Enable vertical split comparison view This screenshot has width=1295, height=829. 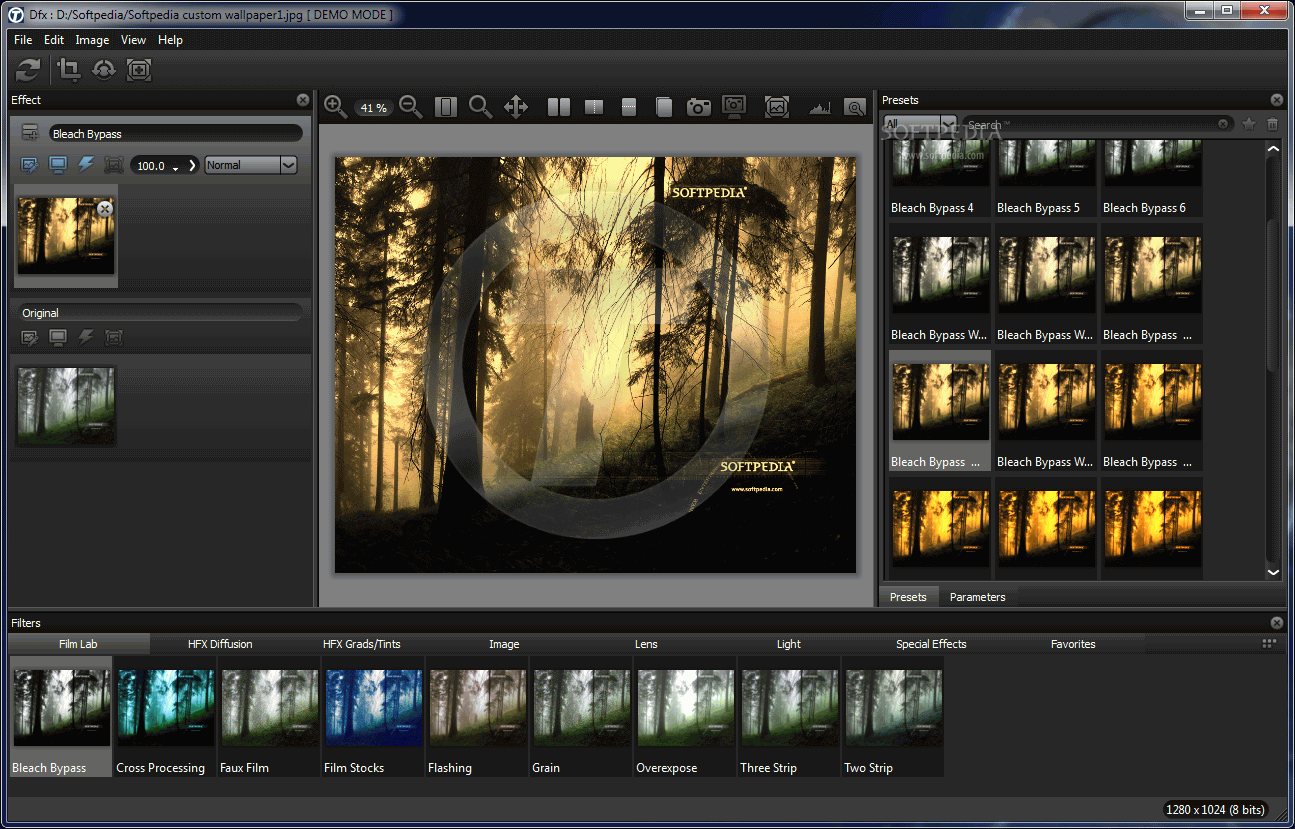coord(594,106)
